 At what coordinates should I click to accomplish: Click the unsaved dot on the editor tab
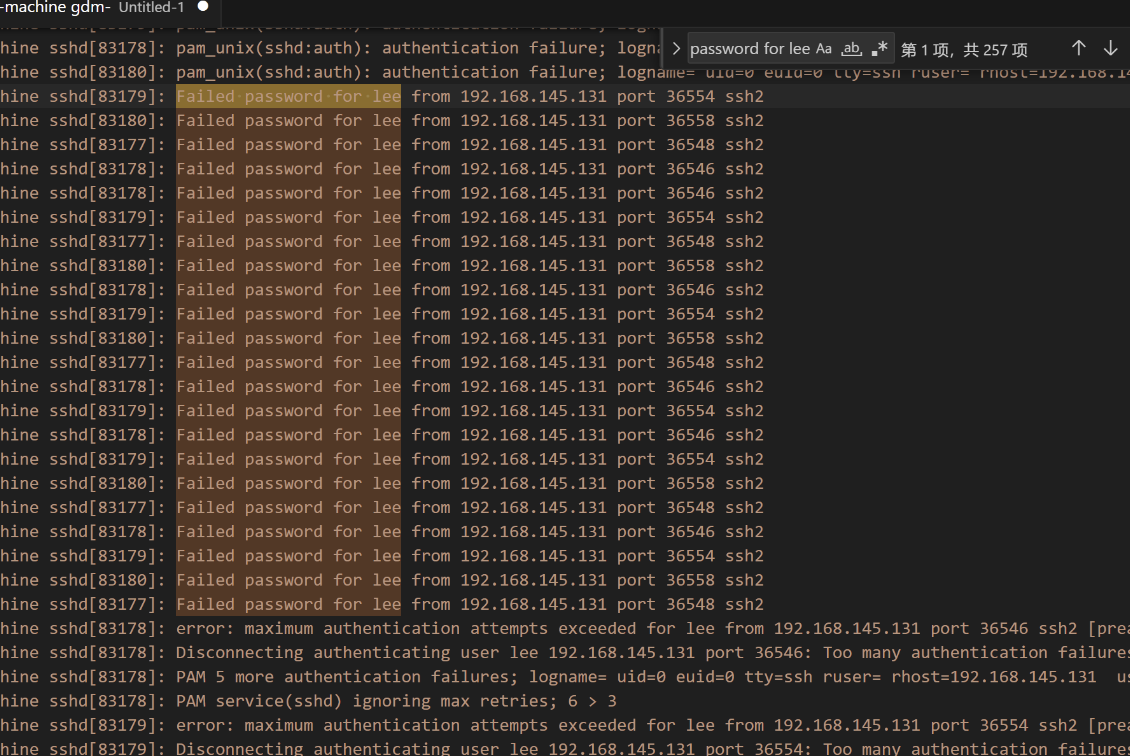coord(203,7)
